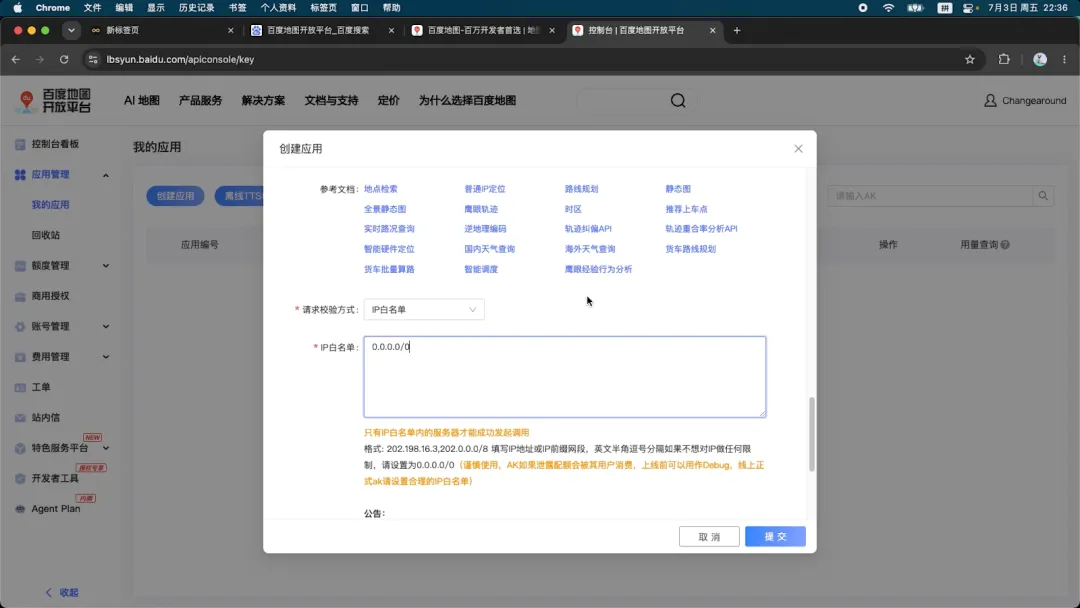Open 工单 in the sidebar
Screen dimensions: 1080x608
click(41, 387)
